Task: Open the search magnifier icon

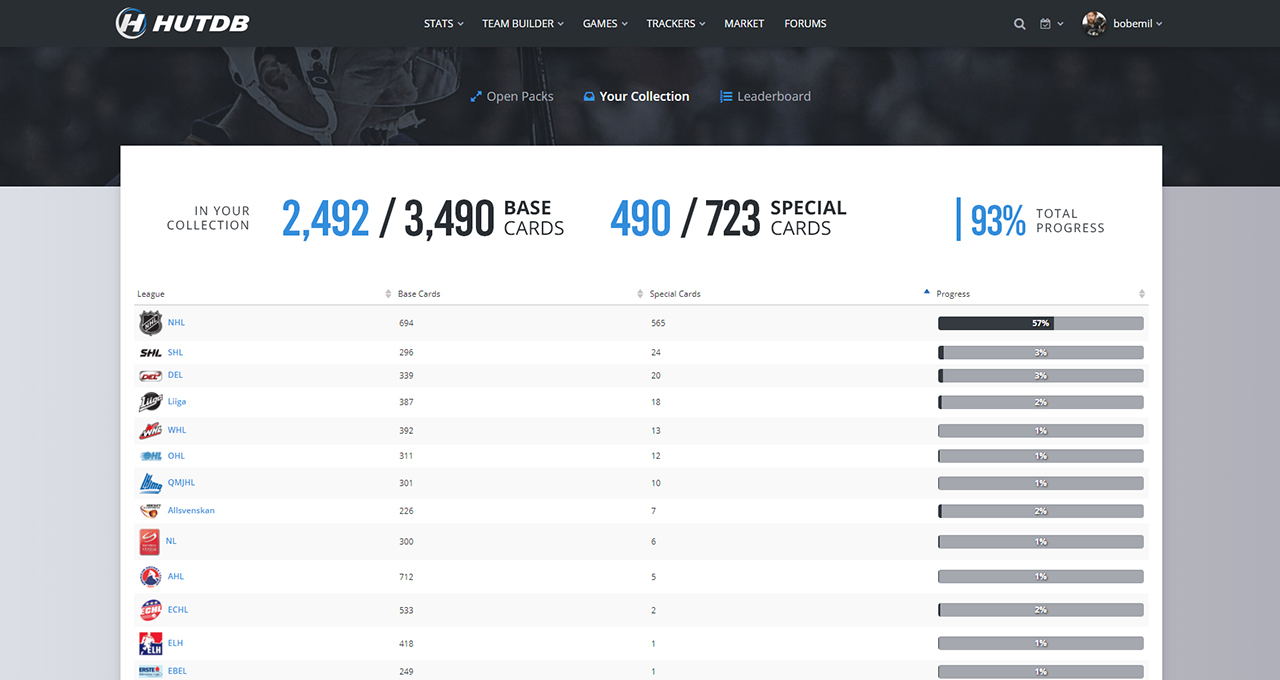Action: coord(1019,24)
